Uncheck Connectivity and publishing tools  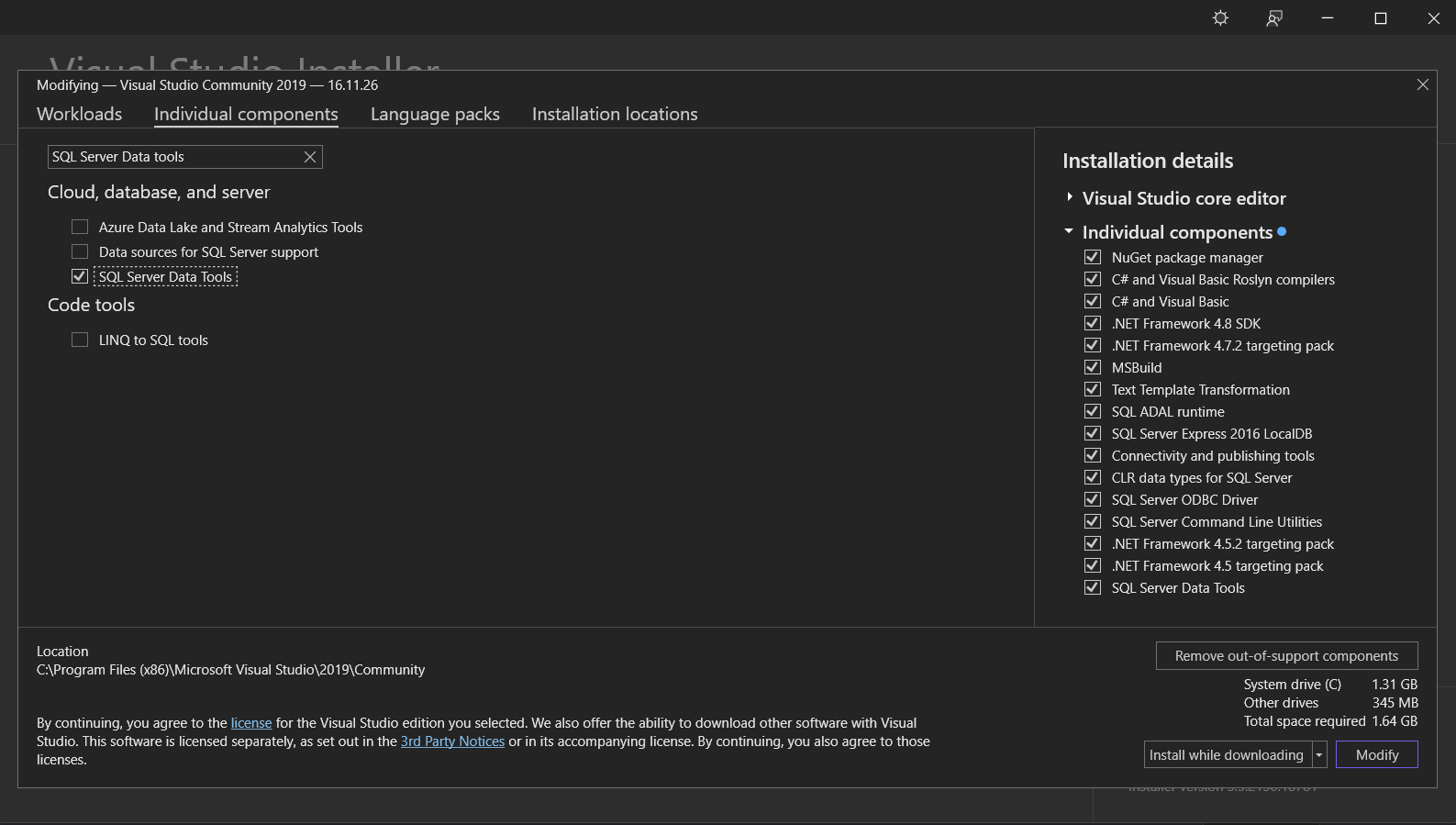[x=1092, y=455]
